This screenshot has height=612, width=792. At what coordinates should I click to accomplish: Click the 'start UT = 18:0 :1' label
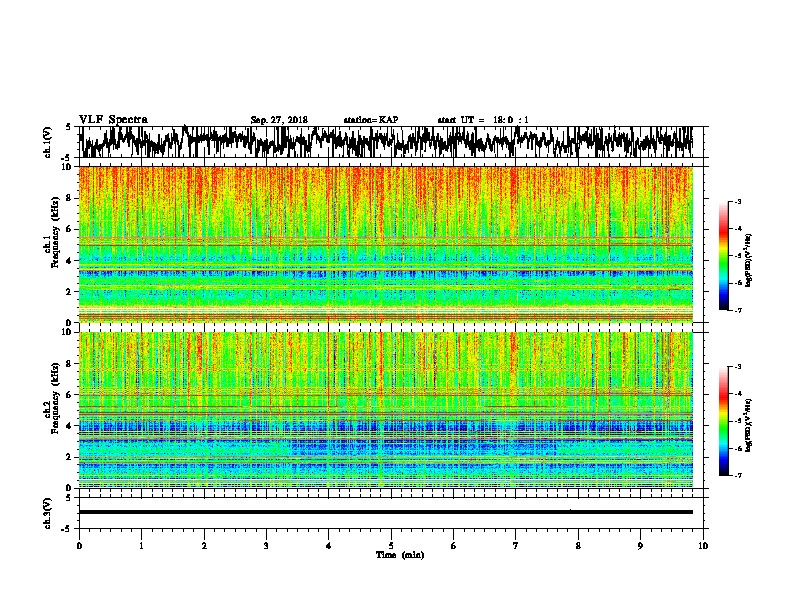(x=483, y=120)
